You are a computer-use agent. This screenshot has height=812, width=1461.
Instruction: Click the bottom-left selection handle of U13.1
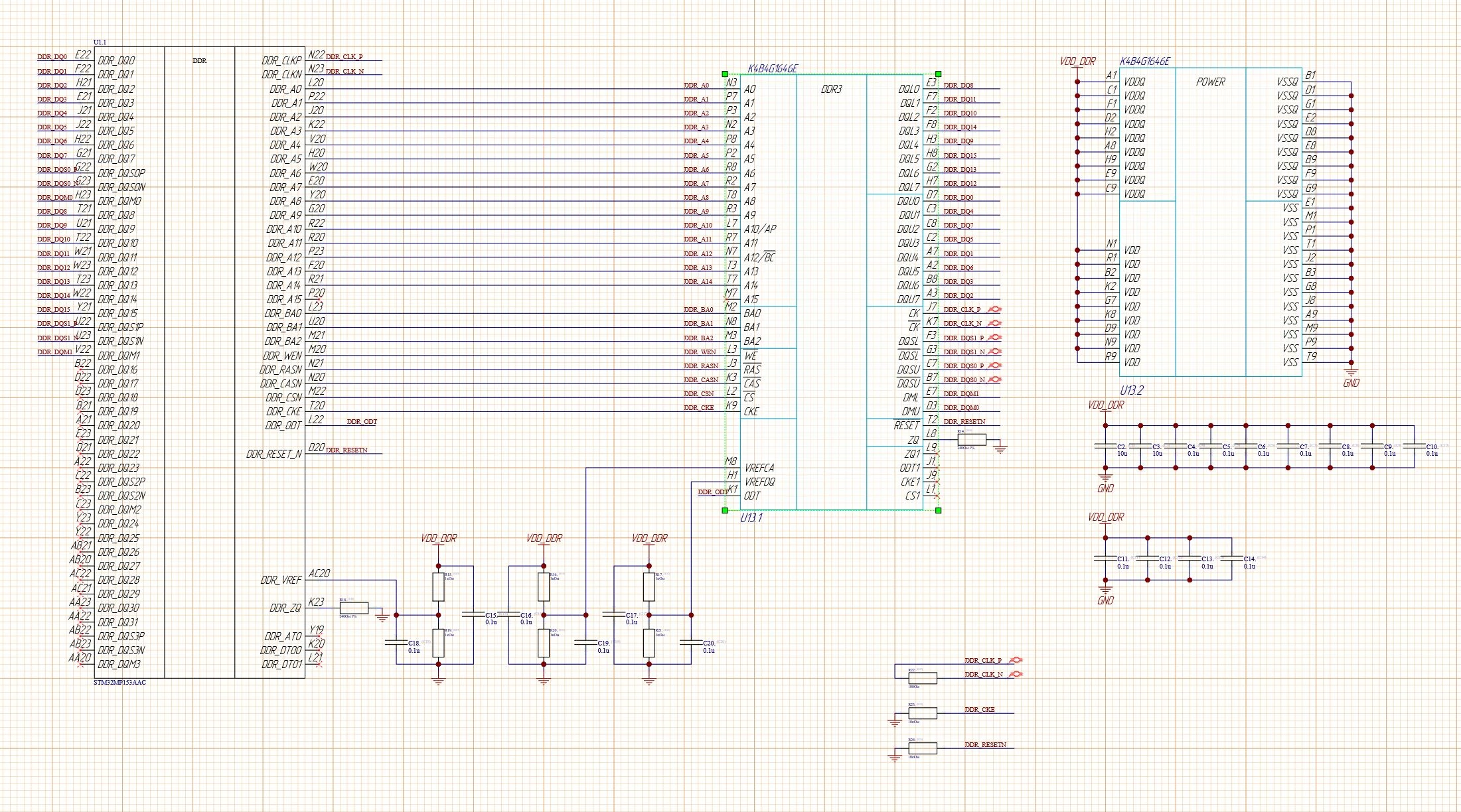725,510
